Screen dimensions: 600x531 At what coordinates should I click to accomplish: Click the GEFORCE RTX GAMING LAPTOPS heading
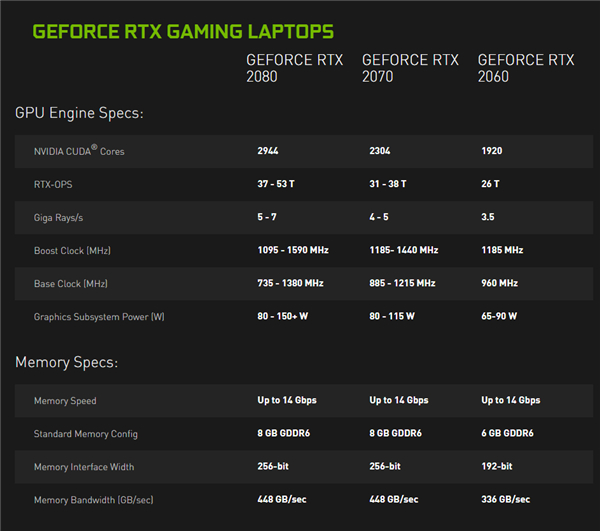[183, 32]
